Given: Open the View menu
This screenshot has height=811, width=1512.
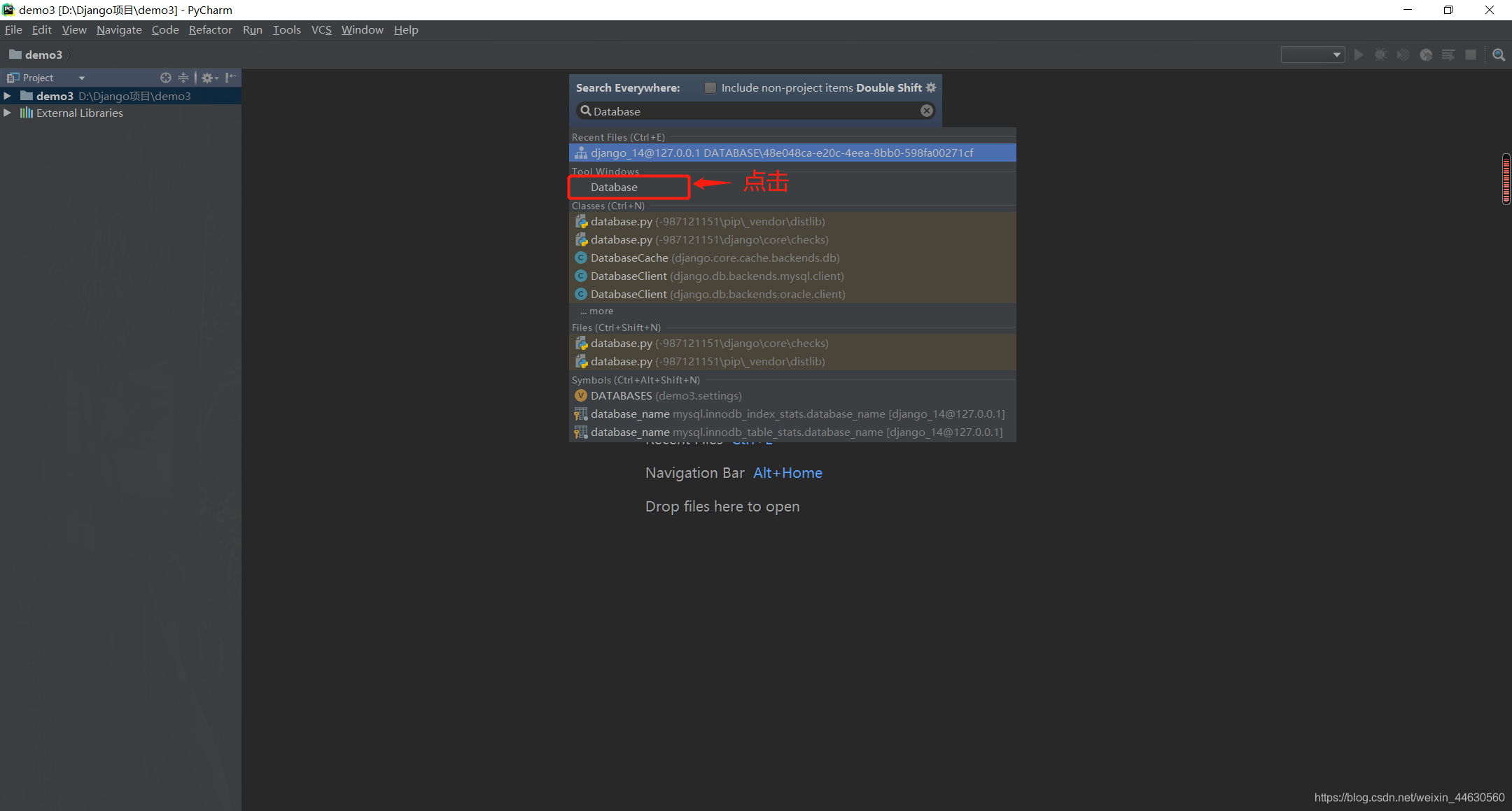Looking at the screenshot, I should click(x=74, y=29).
